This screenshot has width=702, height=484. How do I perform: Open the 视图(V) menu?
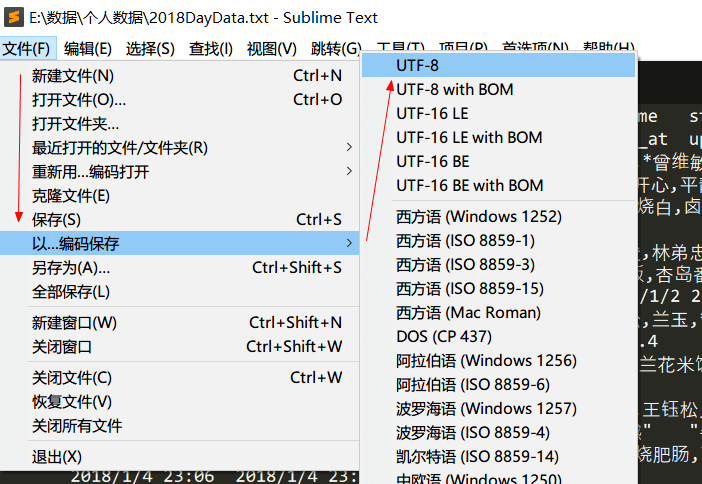272,48
